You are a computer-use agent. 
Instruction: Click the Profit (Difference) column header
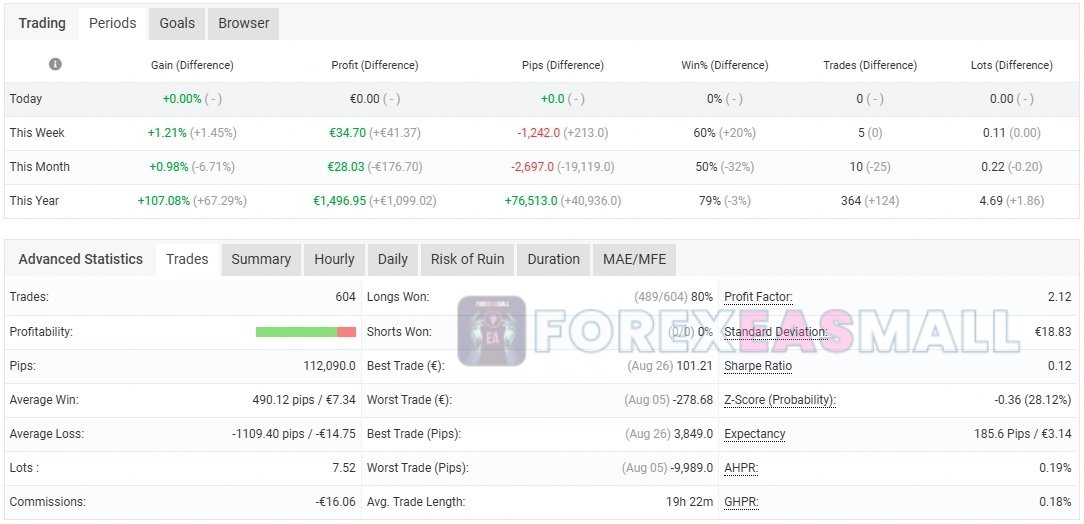point(375,65)
